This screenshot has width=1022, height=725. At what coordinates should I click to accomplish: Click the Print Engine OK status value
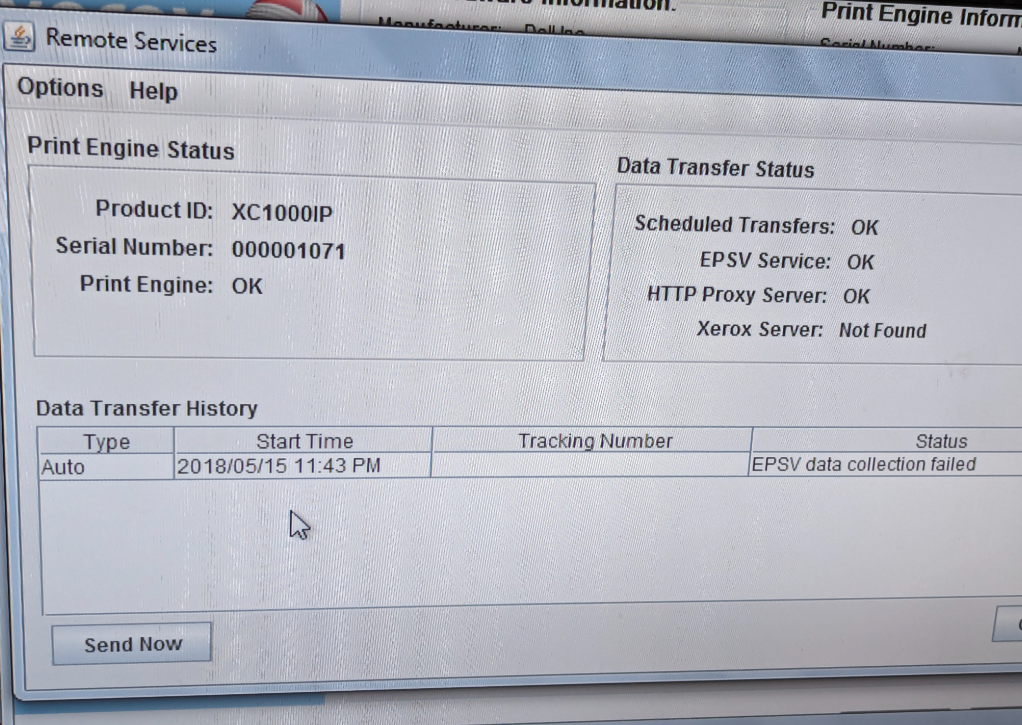click(x=247, y=286)
